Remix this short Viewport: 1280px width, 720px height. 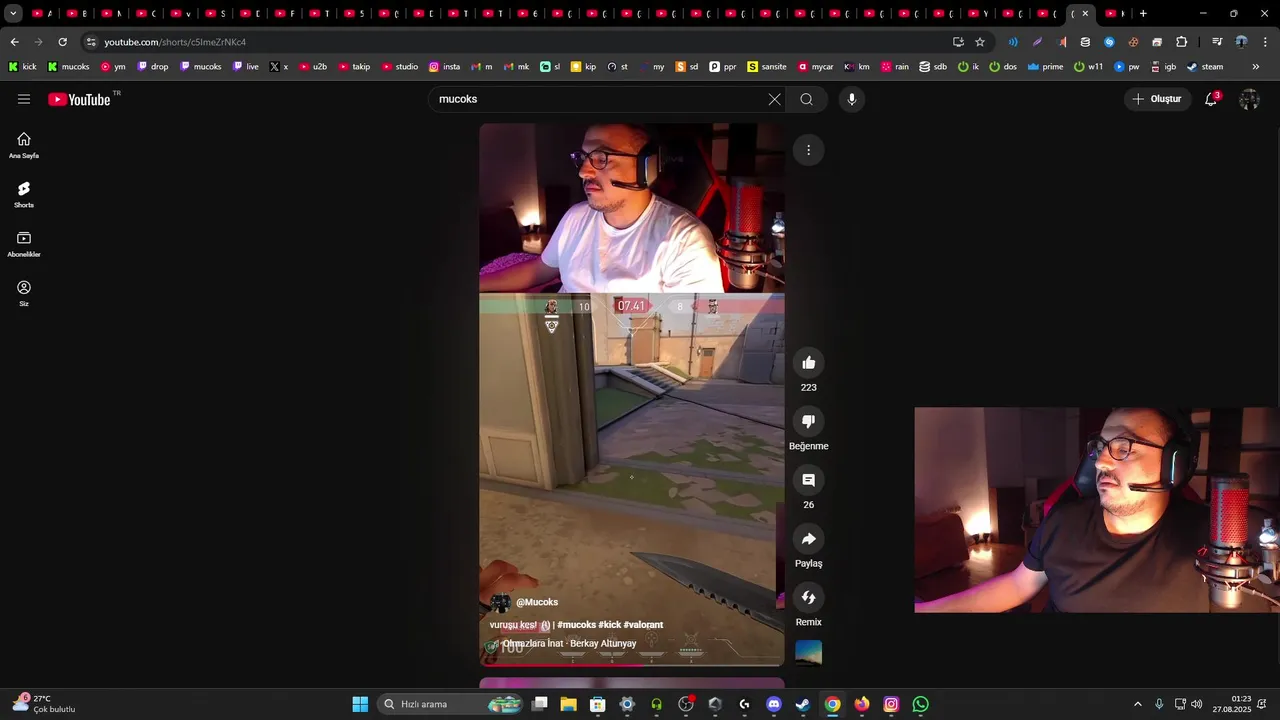click(809, 597)
